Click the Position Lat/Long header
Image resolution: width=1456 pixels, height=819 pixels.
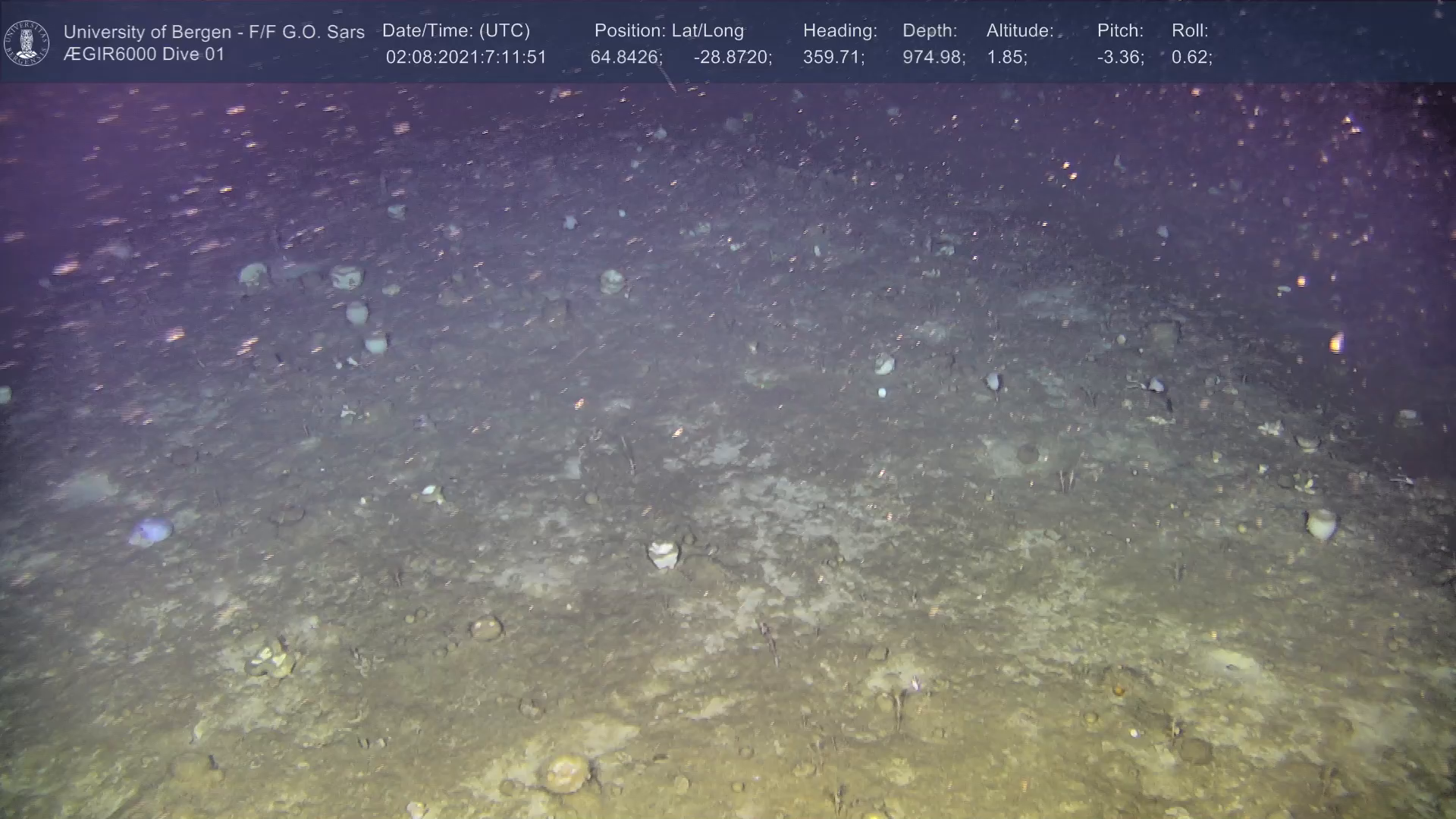point(669,31)
